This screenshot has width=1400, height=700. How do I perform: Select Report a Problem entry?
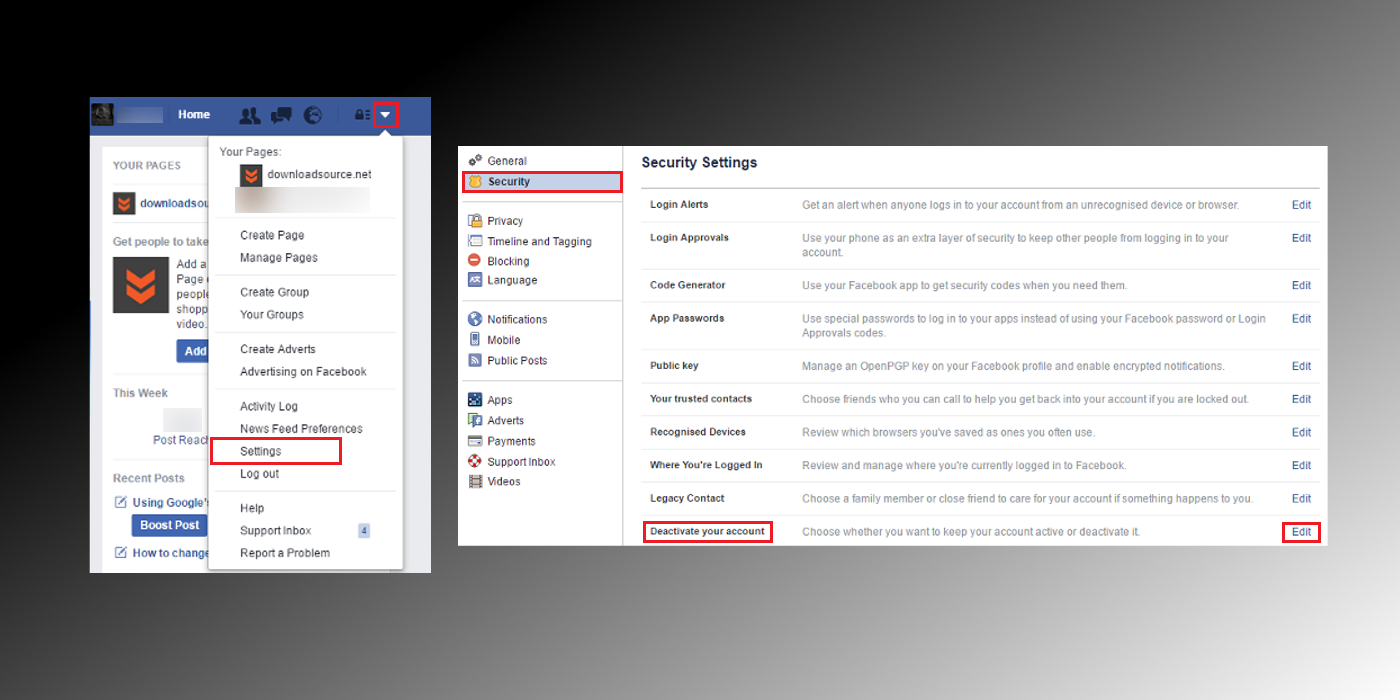point(285,552)
